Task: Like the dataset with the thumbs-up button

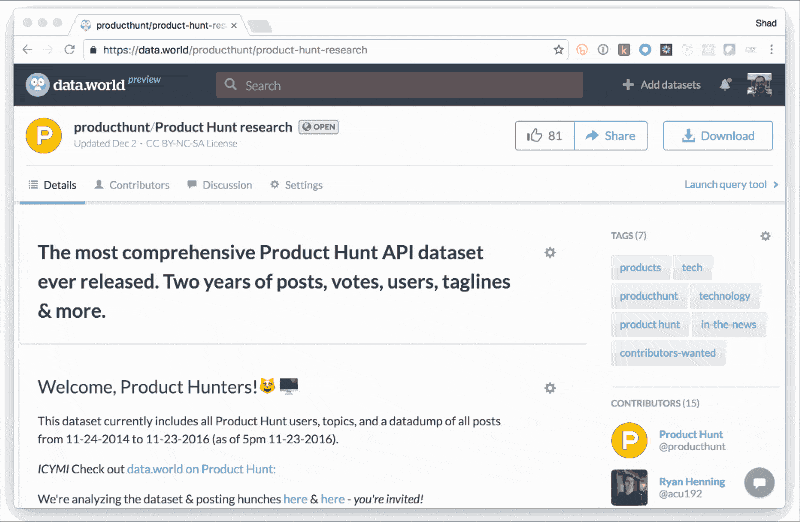Action: point(545,136)
